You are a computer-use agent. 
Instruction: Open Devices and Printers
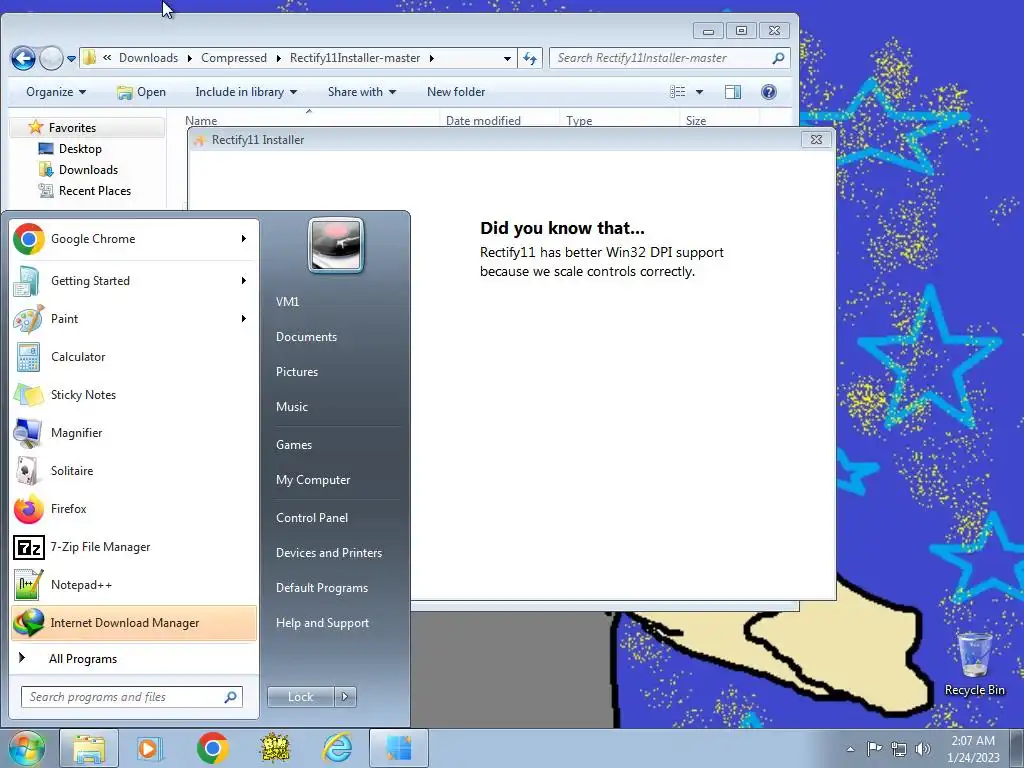pyautogui.click(x=328, y=553)
